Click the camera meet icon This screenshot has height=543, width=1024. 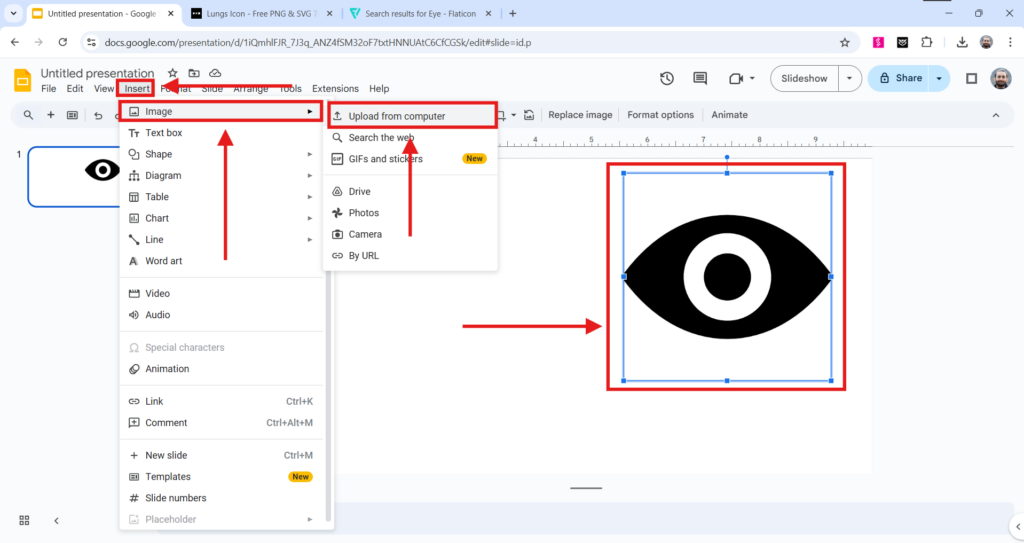pos(737,79)
